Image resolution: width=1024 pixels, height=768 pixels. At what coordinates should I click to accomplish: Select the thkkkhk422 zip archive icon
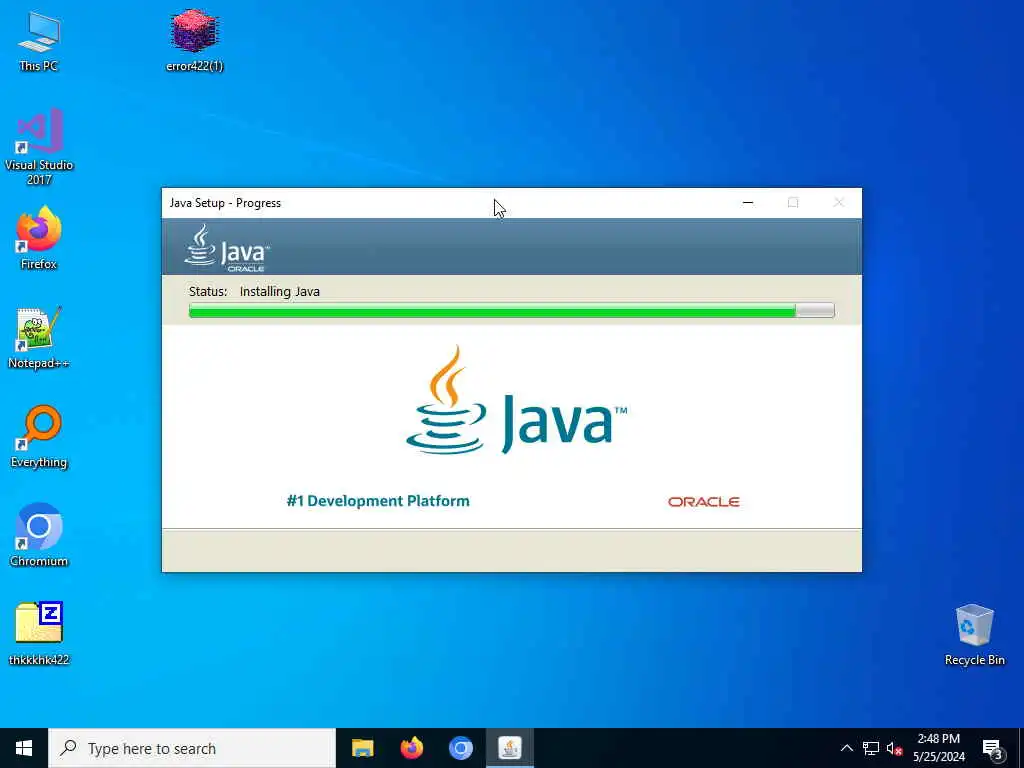click(39, 633)
